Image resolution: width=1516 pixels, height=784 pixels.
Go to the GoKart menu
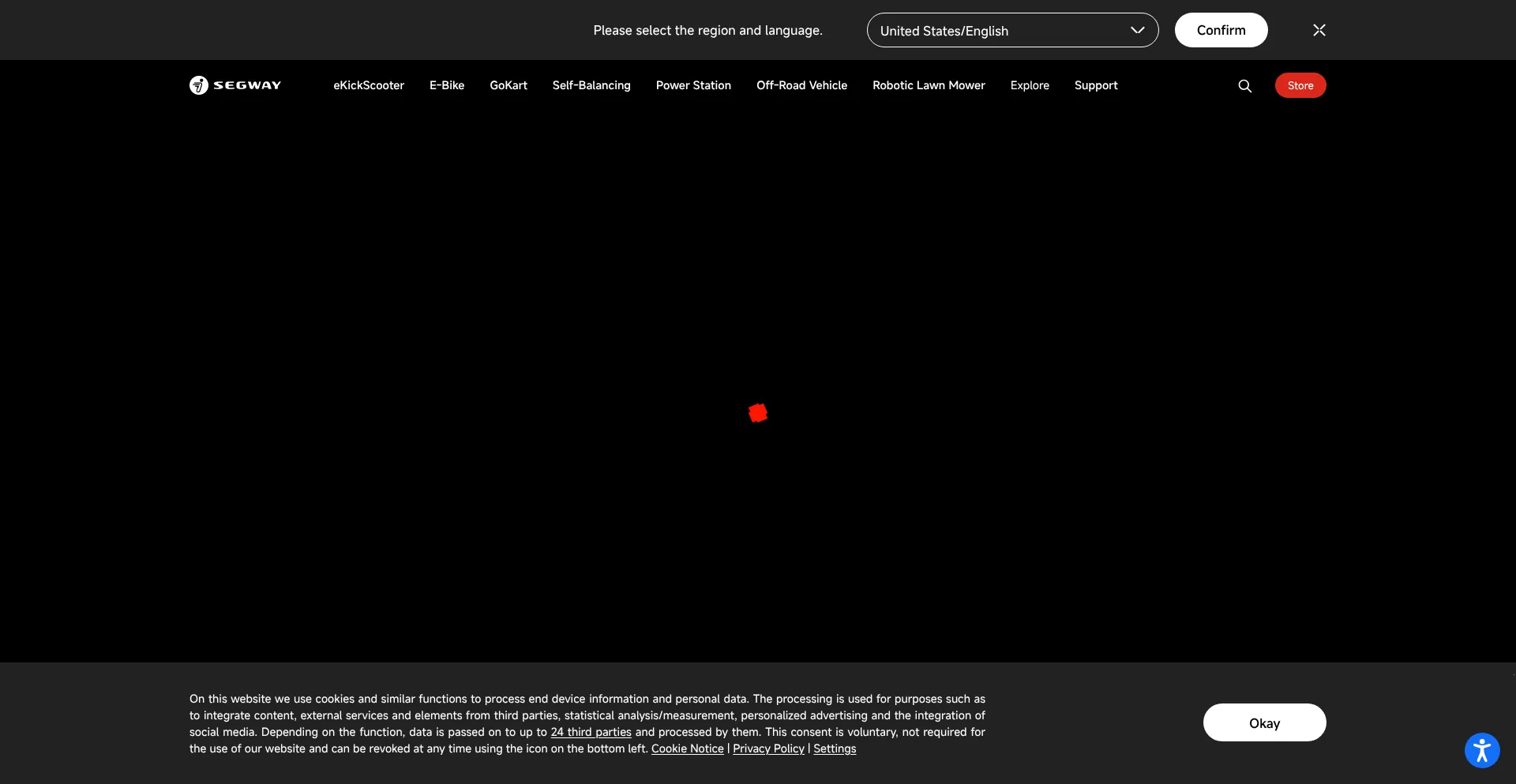[x=508, y=85]
